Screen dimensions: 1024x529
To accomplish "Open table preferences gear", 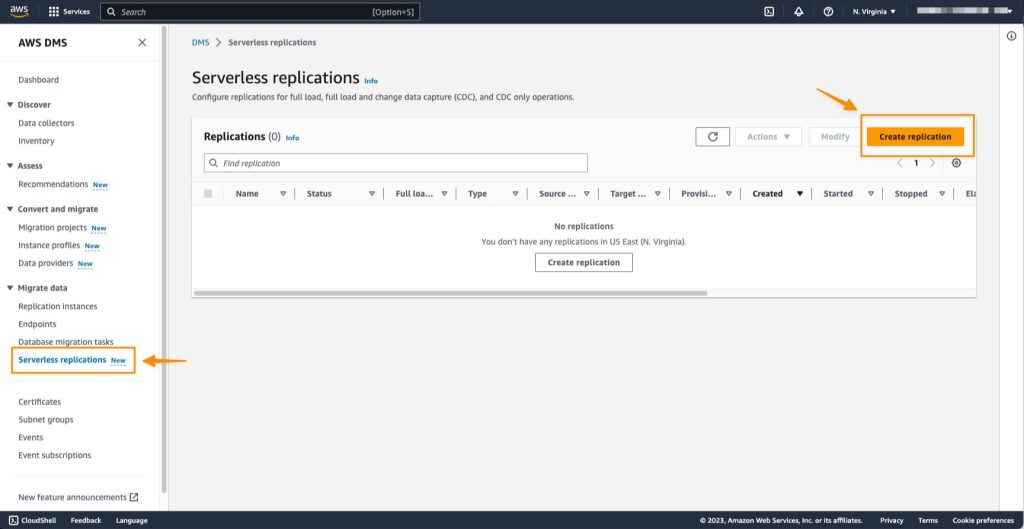I will [956, 163].
